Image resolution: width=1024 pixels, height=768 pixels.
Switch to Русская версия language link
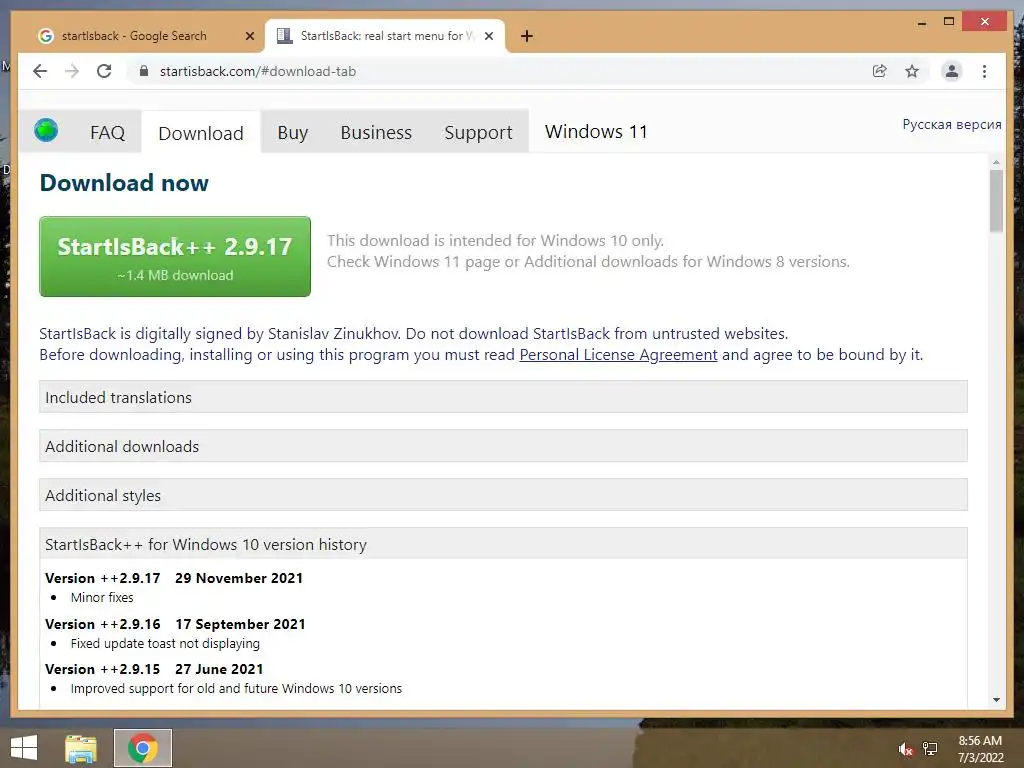pos(952,124)
